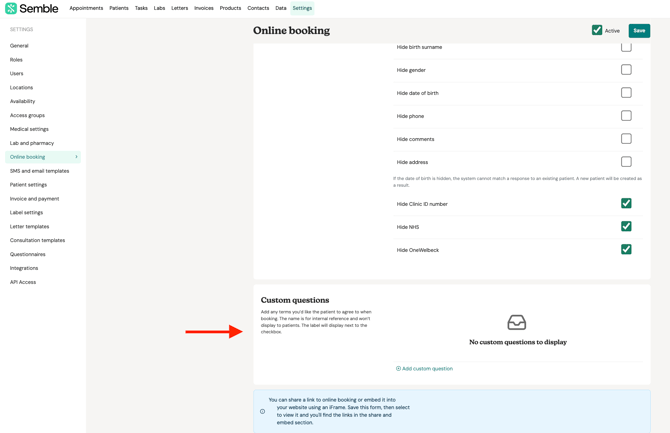The width and height of the screenshot is (670, 433).
Task: Uncheck the Hide NHS checkbox
Action: pos(626,227)
